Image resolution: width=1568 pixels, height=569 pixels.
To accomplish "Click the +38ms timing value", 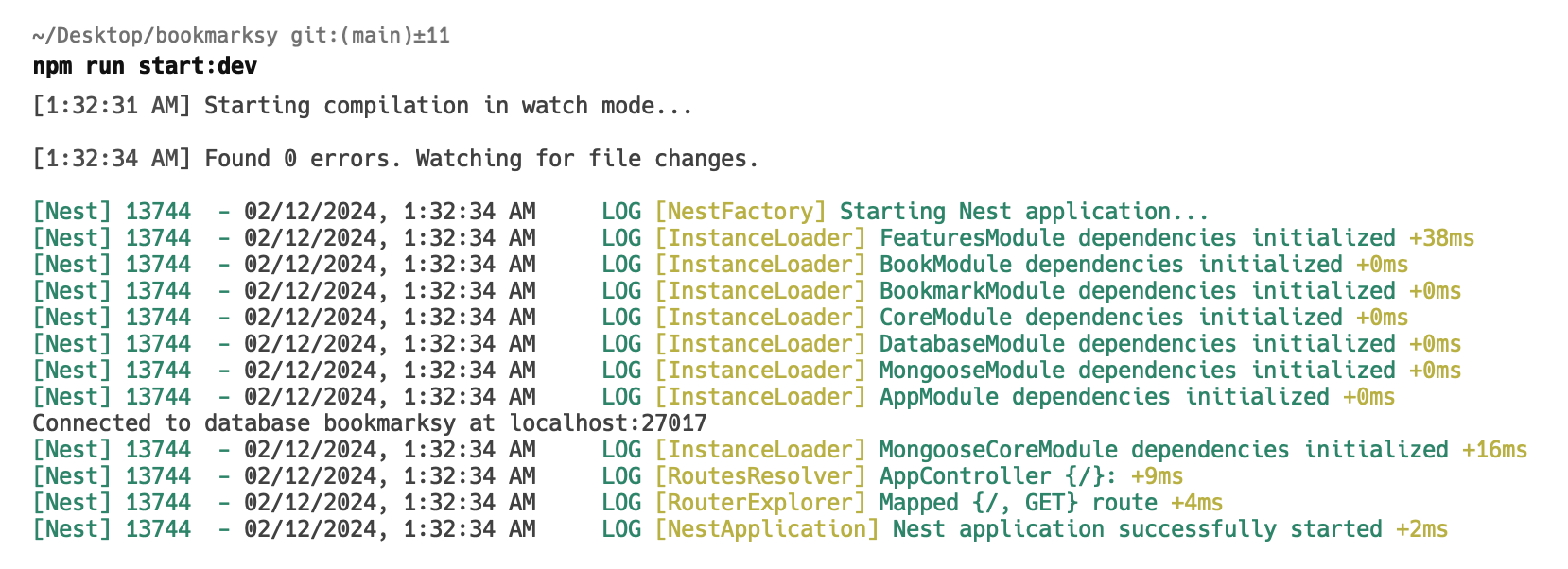I will pos(1440,238).
